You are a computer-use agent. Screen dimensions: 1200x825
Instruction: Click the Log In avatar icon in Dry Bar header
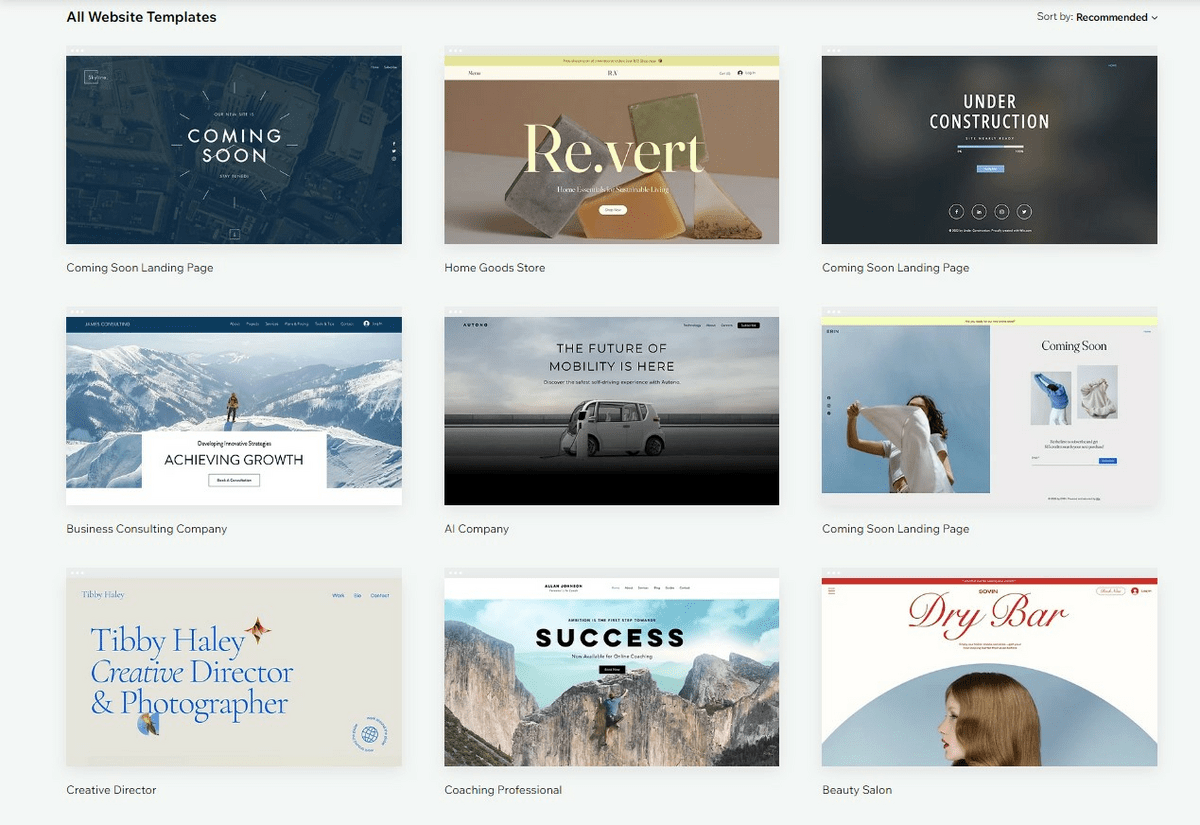[1134, 591]
